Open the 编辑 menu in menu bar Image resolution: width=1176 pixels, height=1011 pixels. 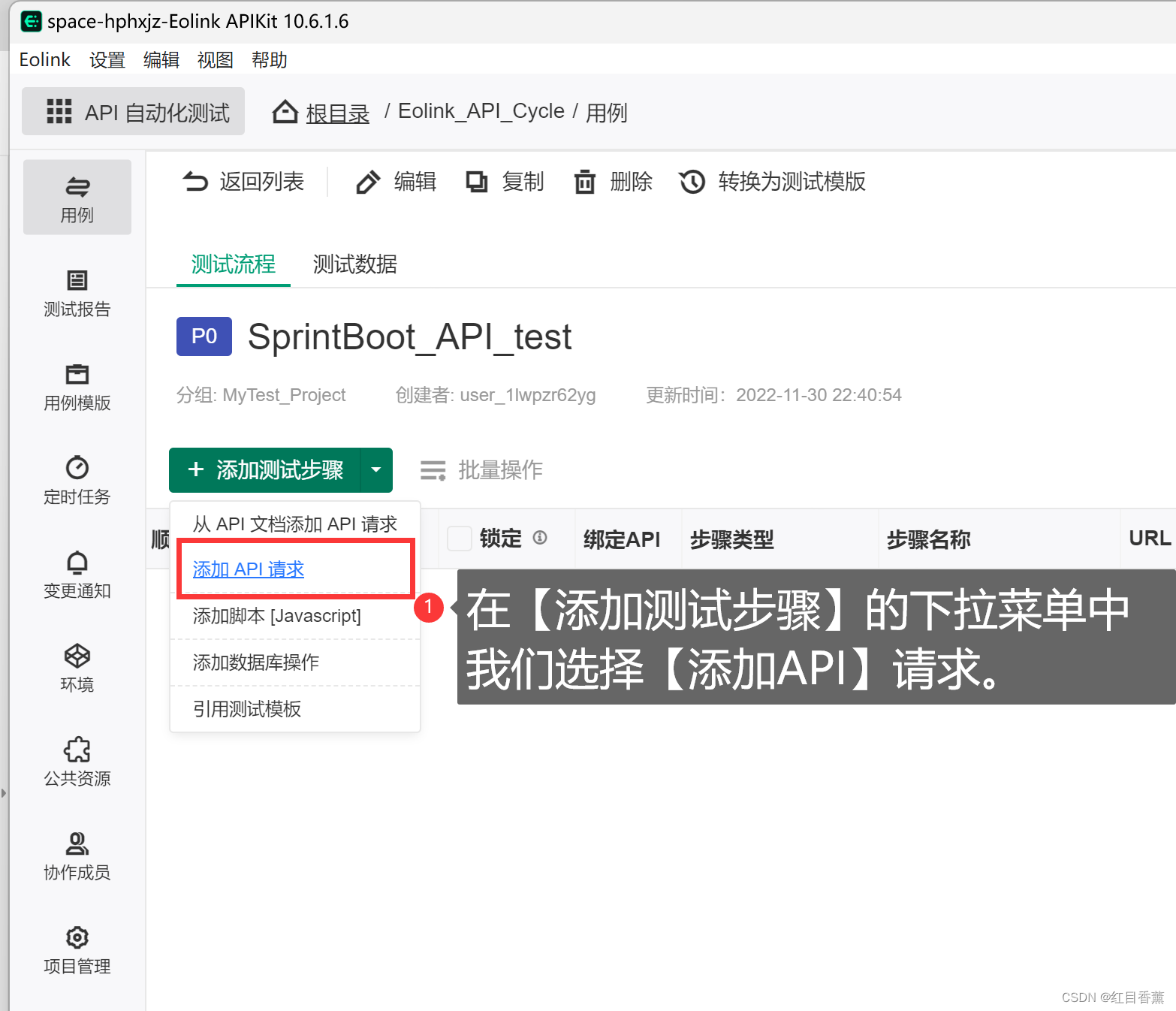(x=161, y=60)
